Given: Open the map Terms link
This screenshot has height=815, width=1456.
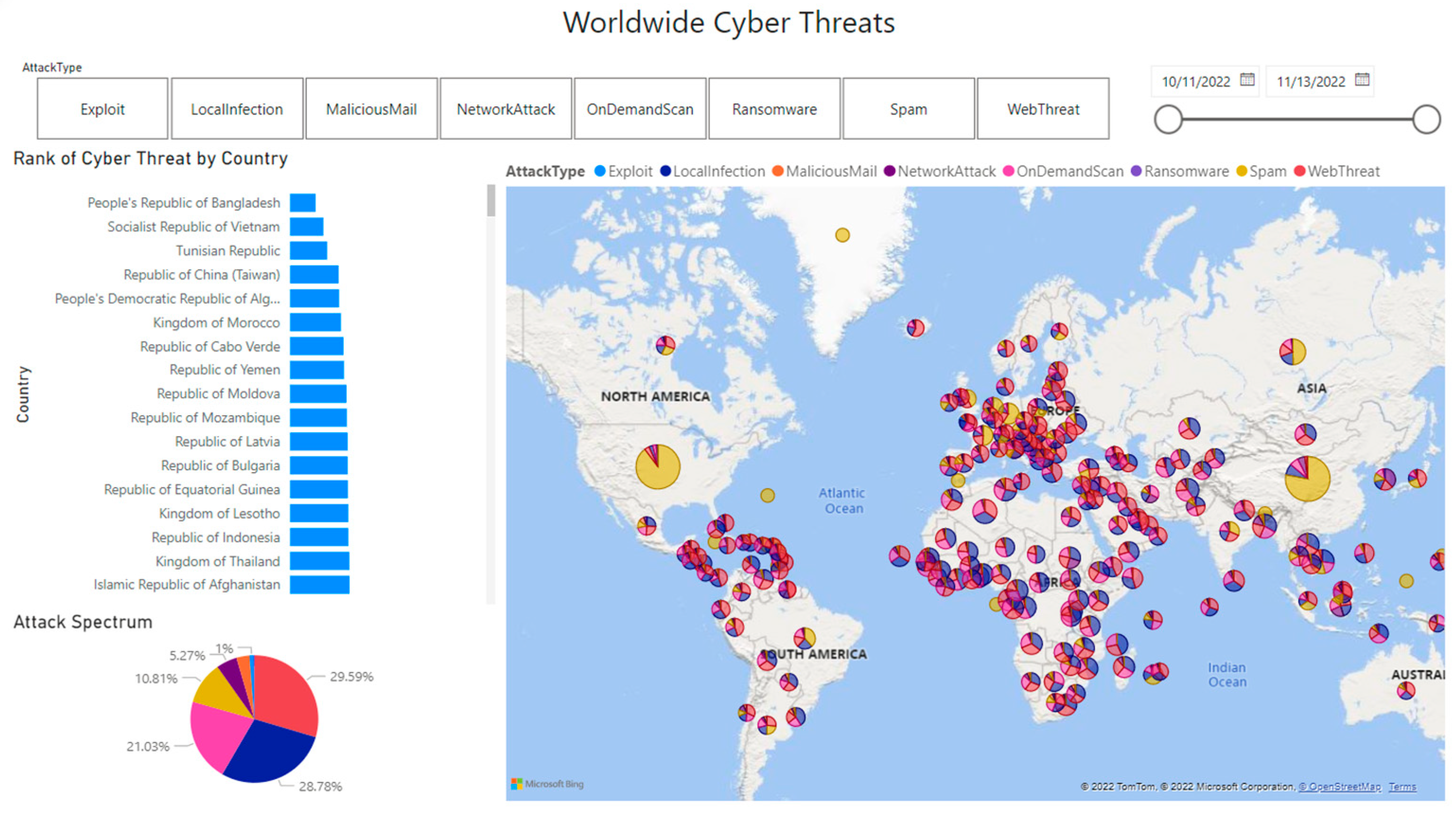Looking at the screenshot, I should pos(1402,787).
